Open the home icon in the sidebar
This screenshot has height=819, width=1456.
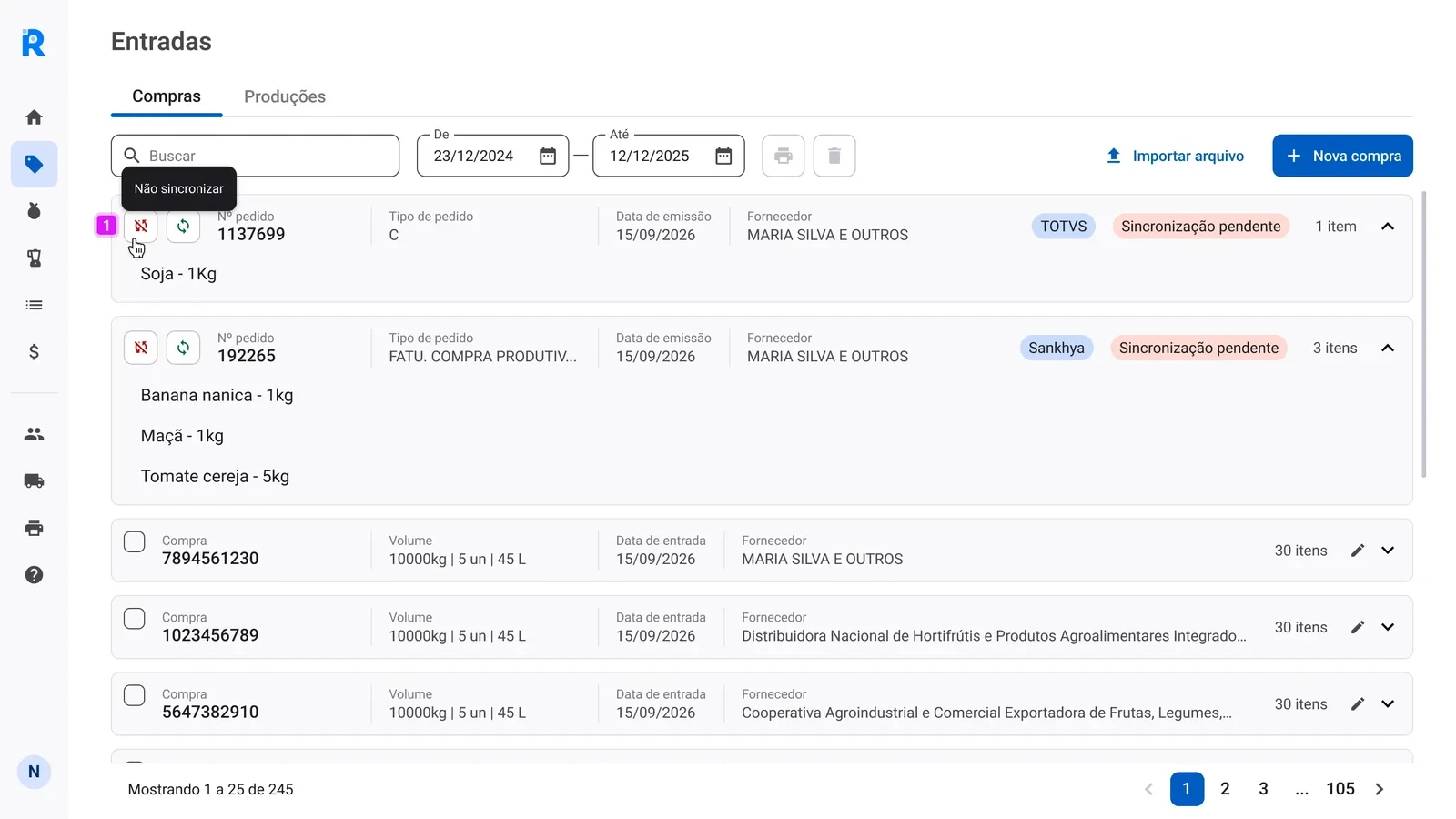(34, 116)
